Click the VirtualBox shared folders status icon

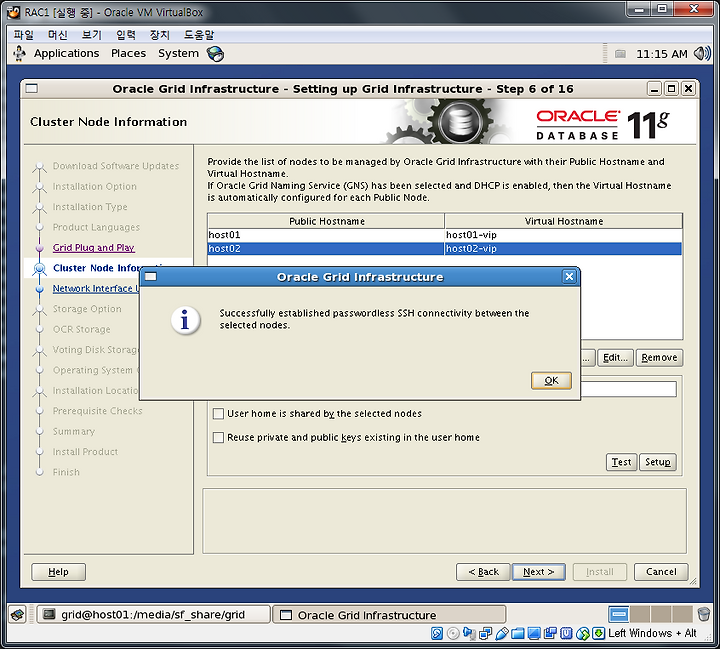click(x=518, y=633)
